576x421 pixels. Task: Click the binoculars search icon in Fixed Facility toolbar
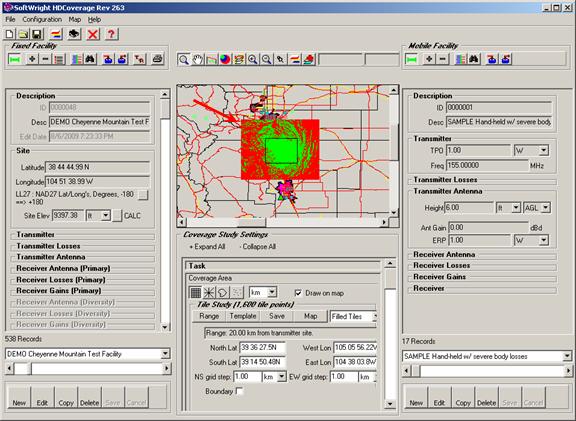click(x=90, y=59)
